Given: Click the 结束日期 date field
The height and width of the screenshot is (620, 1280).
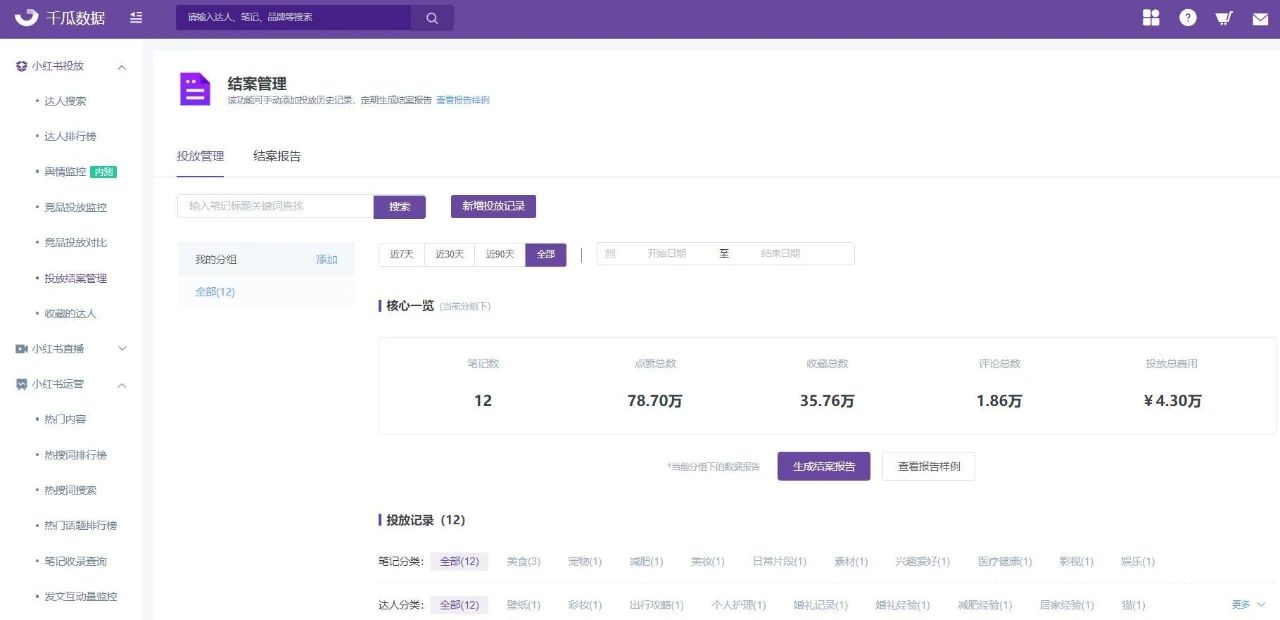Looking at the screenshot, I should (x=780, y=254).
